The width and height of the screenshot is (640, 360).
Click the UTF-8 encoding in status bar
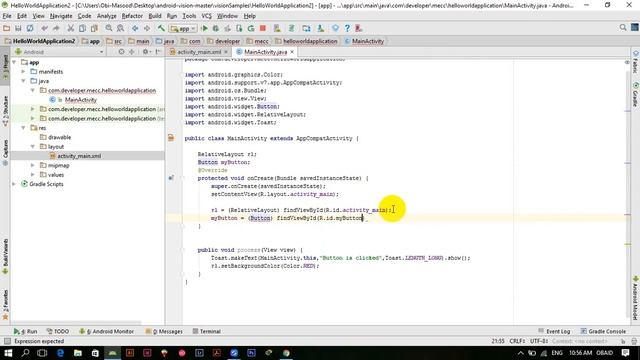click(539, 341)
